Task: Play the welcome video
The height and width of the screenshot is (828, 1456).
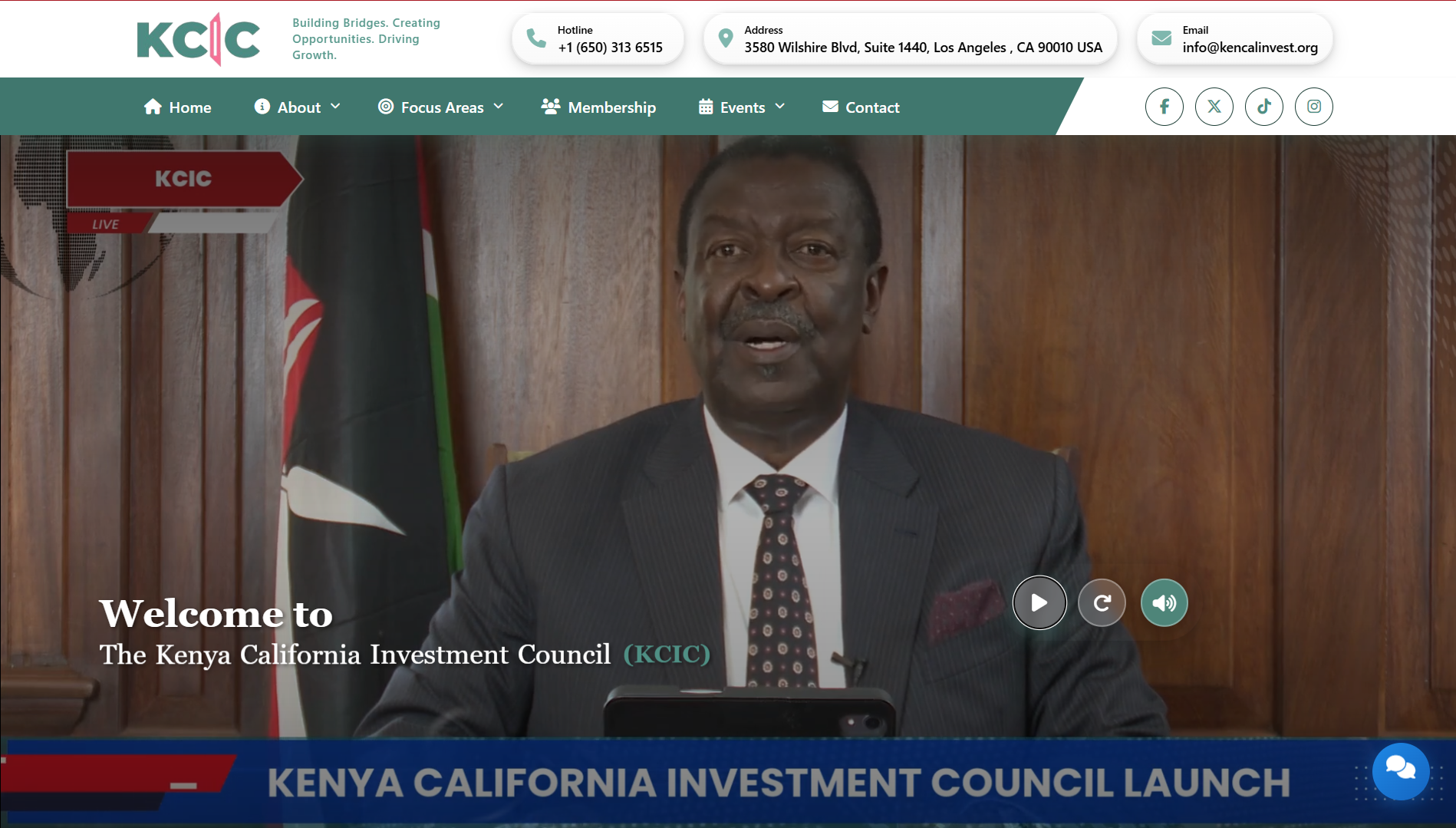Action: click(1039, 602)
